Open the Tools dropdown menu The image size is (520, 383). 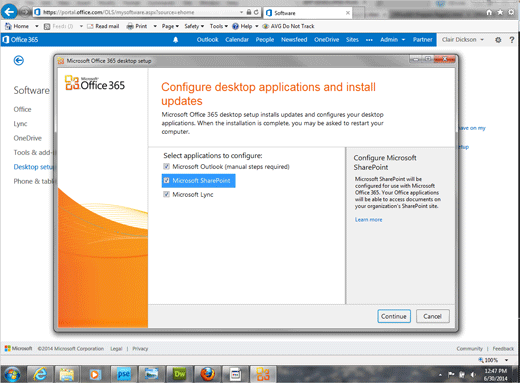(219, 26)
